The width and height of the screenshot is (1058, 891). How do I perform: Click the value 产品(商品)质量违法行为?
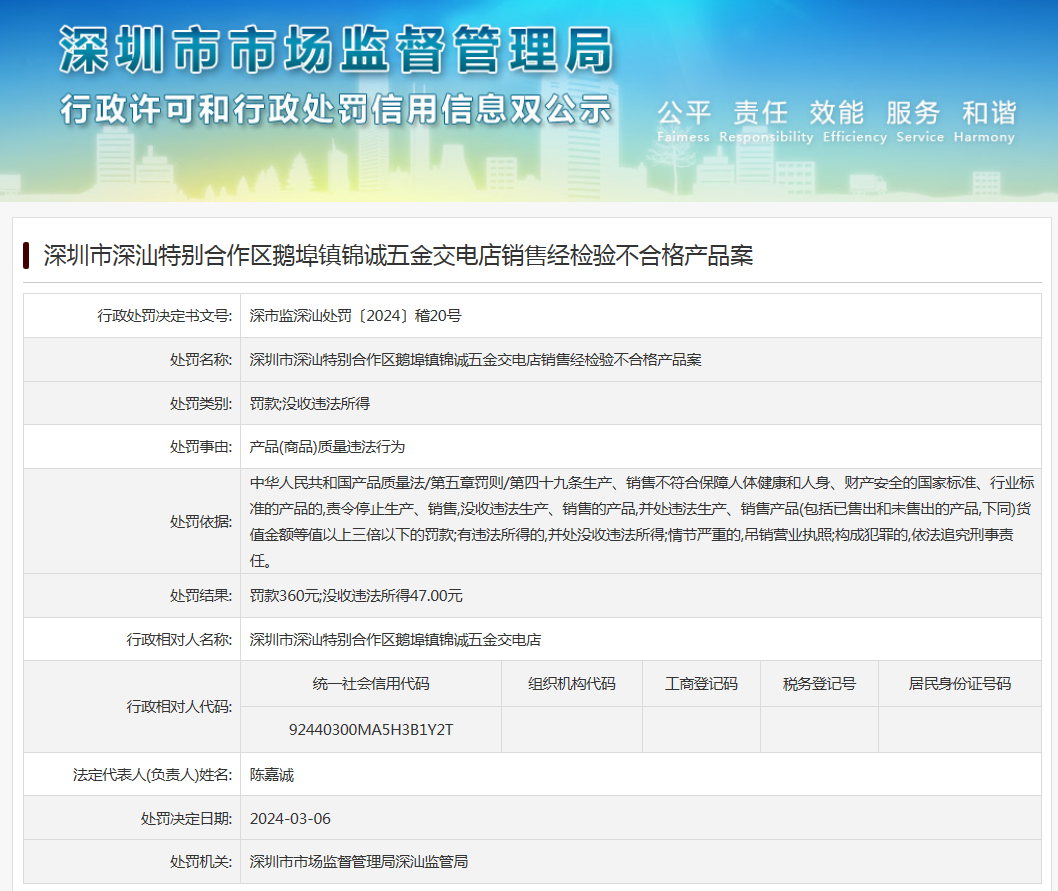(327, 447)
